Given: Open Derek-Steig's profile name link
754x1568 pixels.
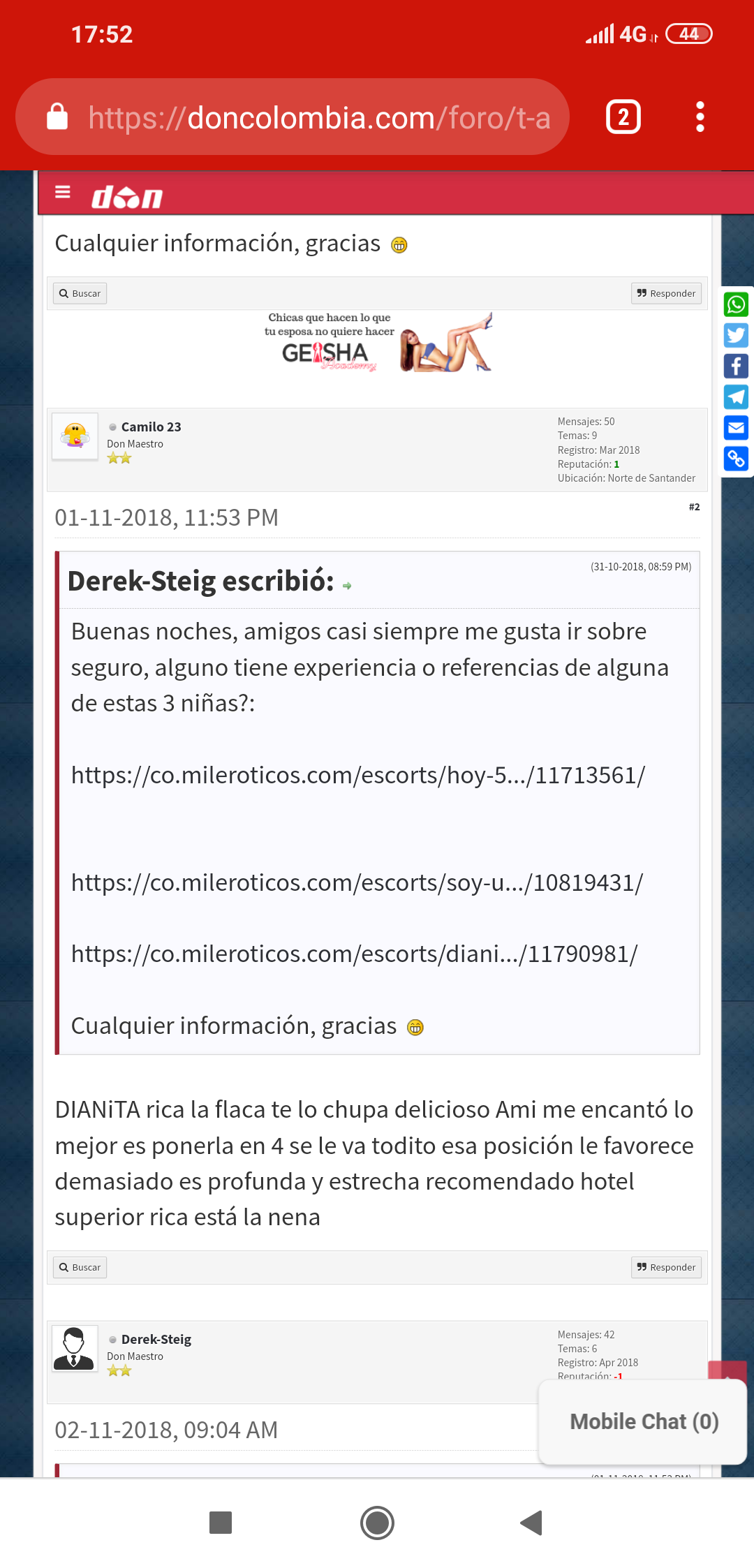Looking at the screenshot, I should pyautogui.click(x=156, y=1339).
